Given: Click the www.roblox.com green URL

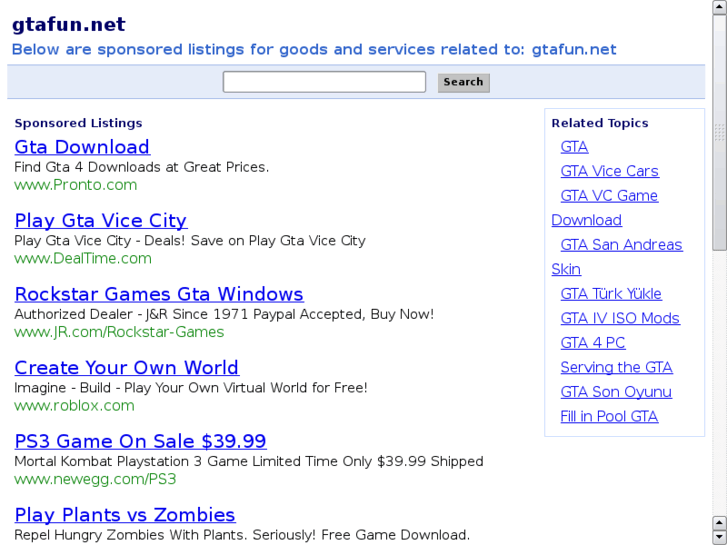Looking at the screenshot, I should (74, 405).
